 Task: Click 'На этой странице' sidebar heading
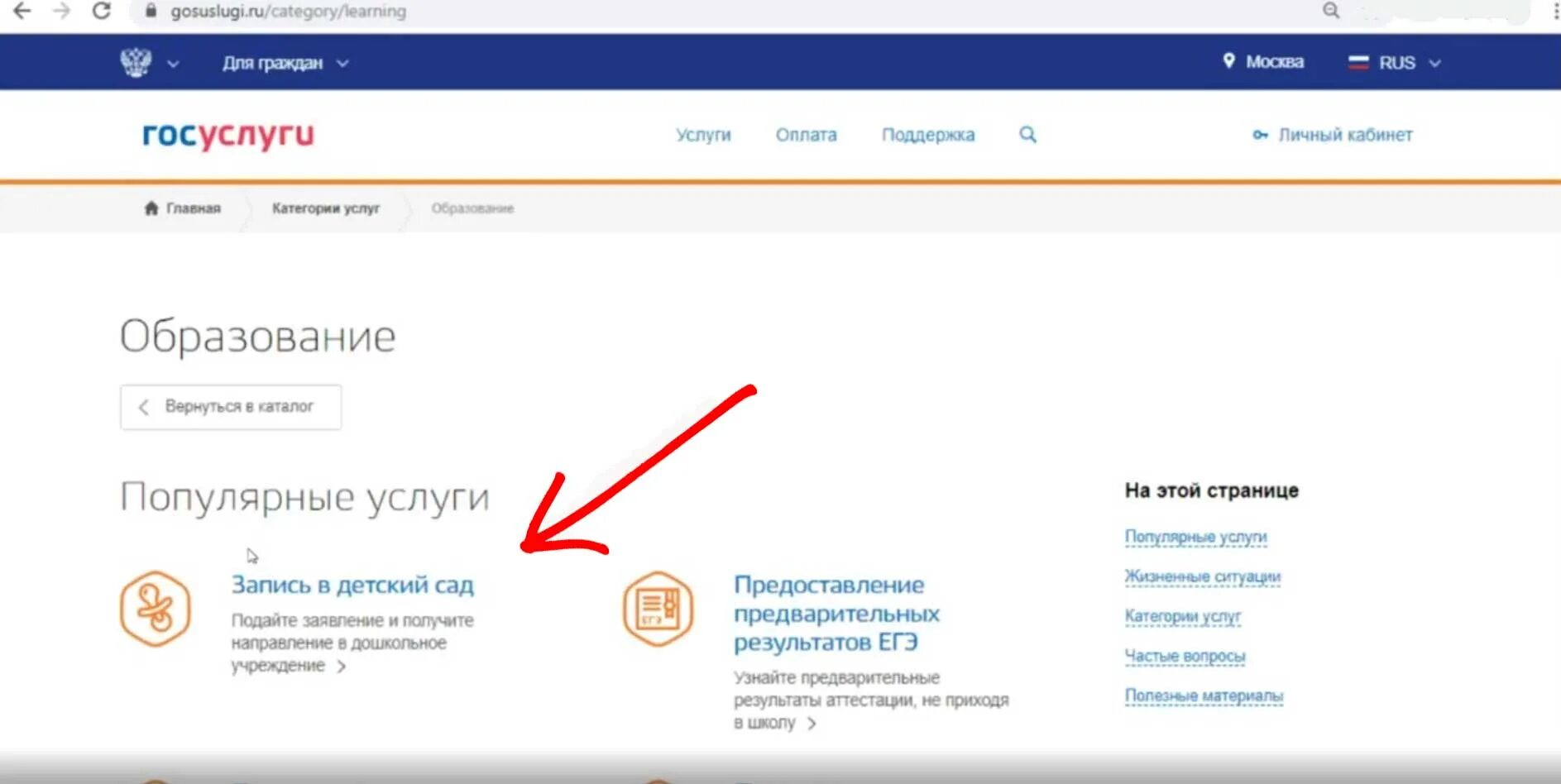click(x=1211, y=490)
